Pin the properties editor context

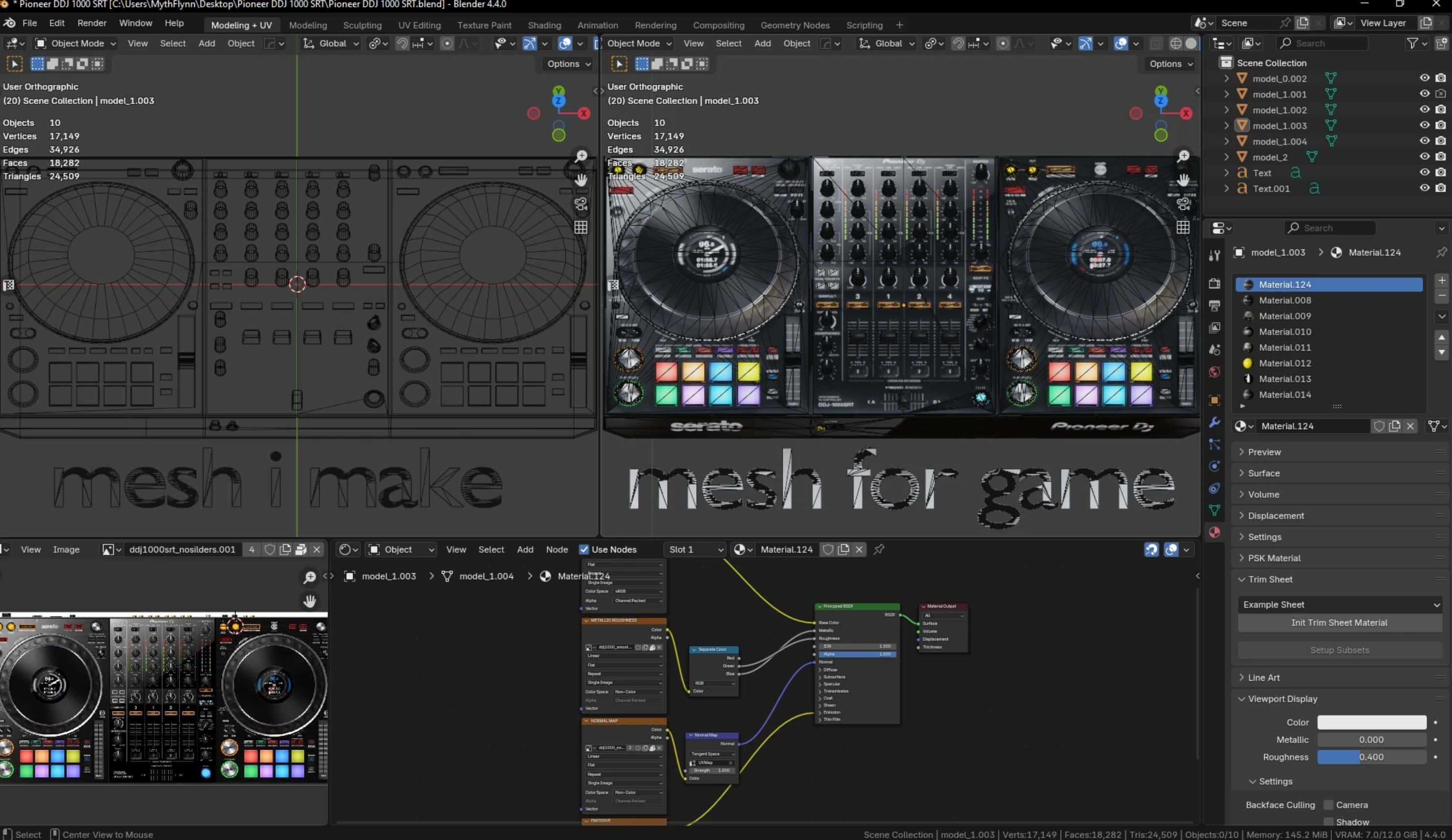click(x=1442, y=253)
